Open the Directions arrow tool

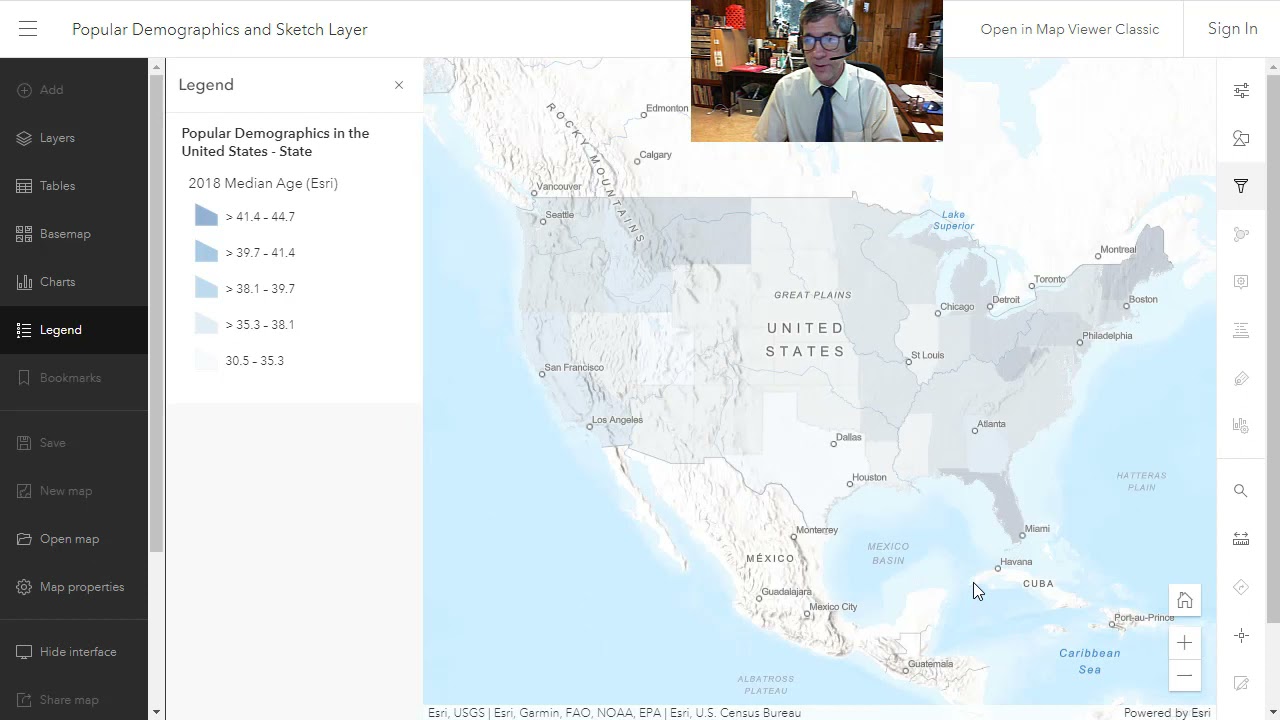(1241, 587)
